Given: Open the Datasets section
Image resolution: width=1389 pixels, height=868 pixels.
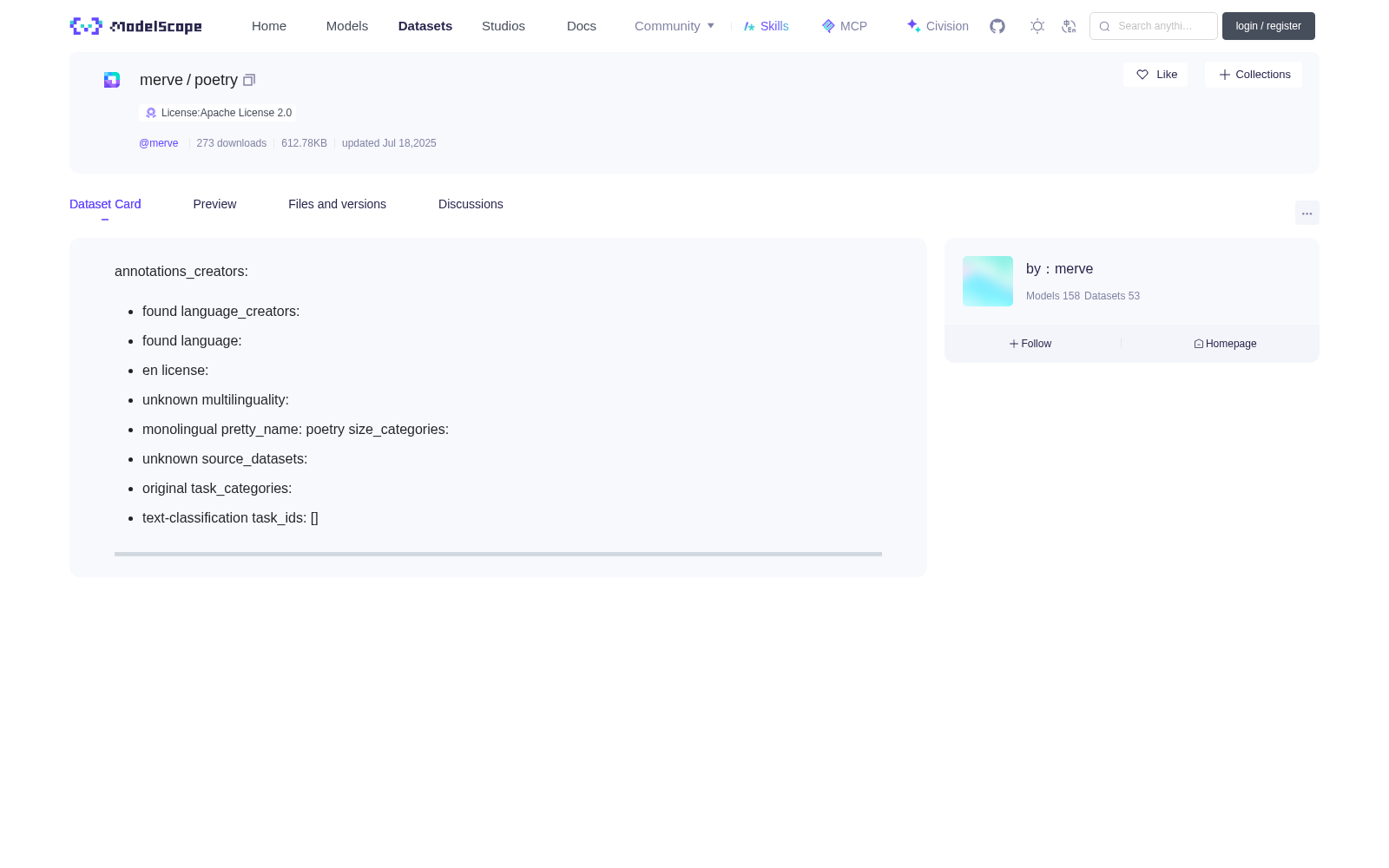Looking at the screenshot, I should click(x=425, y=26).
